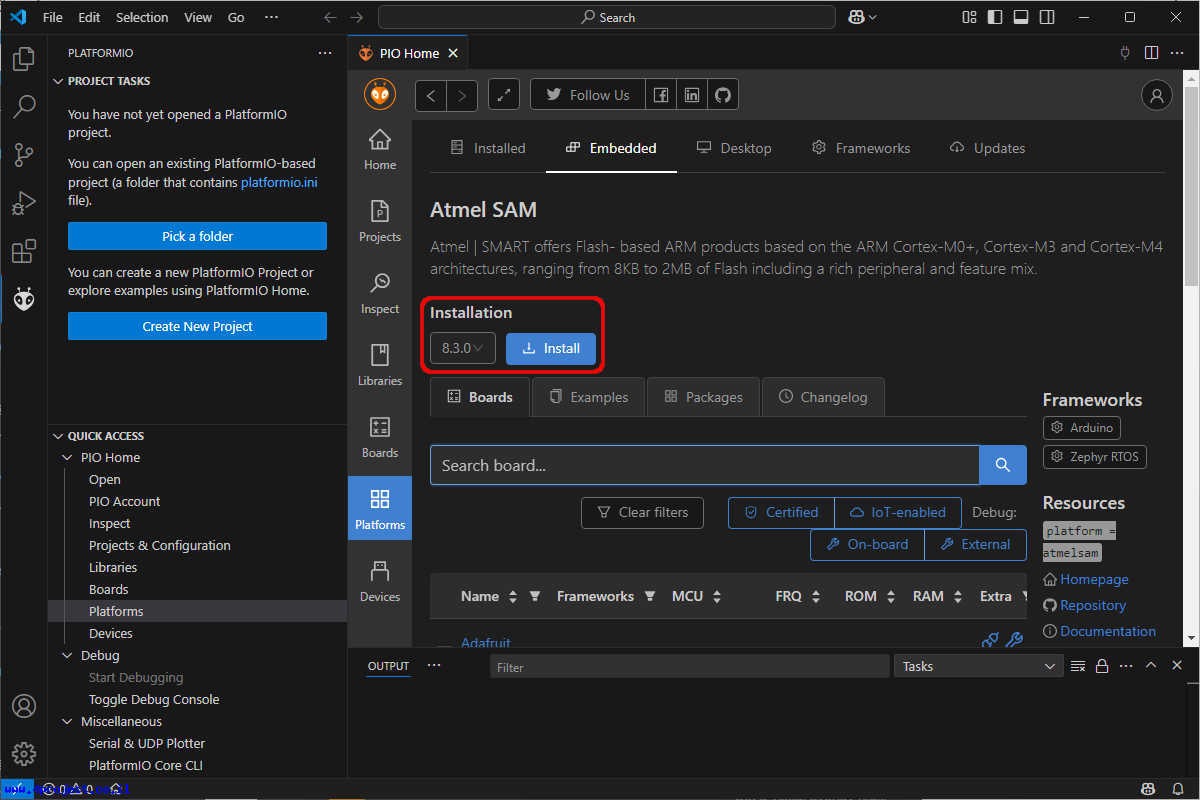Screen dimensions: 1200x800
Task: Collapse the QUICK ACCESS section
Action: [57, 436]
